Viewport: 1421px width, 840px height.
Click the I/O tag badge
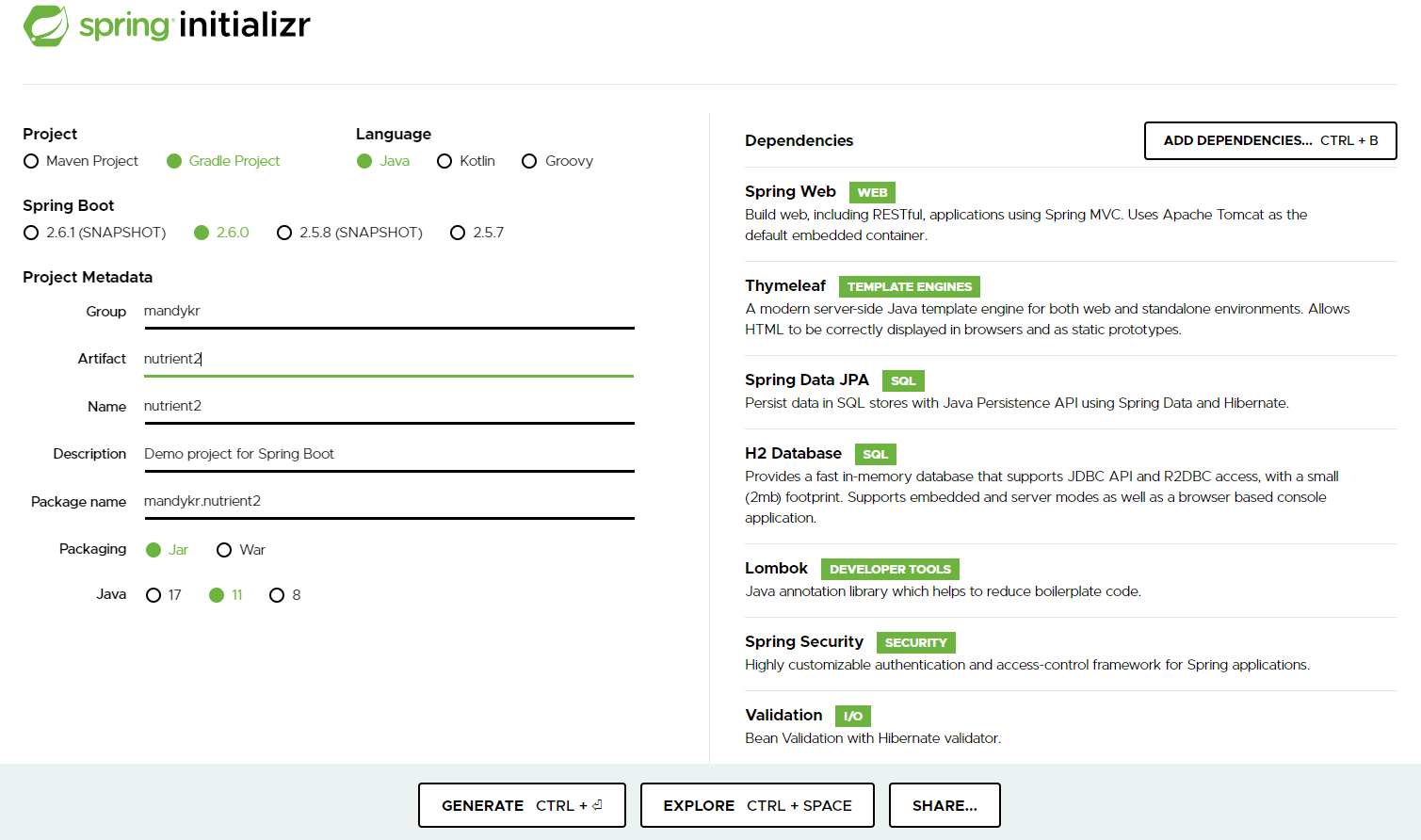click(x=853, y=716)
